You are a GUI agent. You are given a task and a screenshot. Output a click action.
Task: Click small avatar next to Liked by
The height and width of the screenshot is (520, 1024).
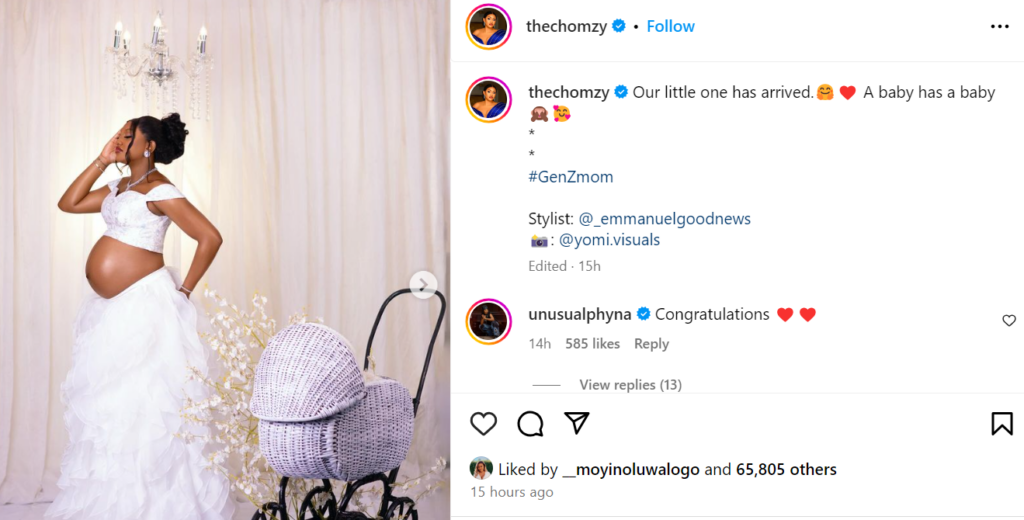tap(482, 469)
